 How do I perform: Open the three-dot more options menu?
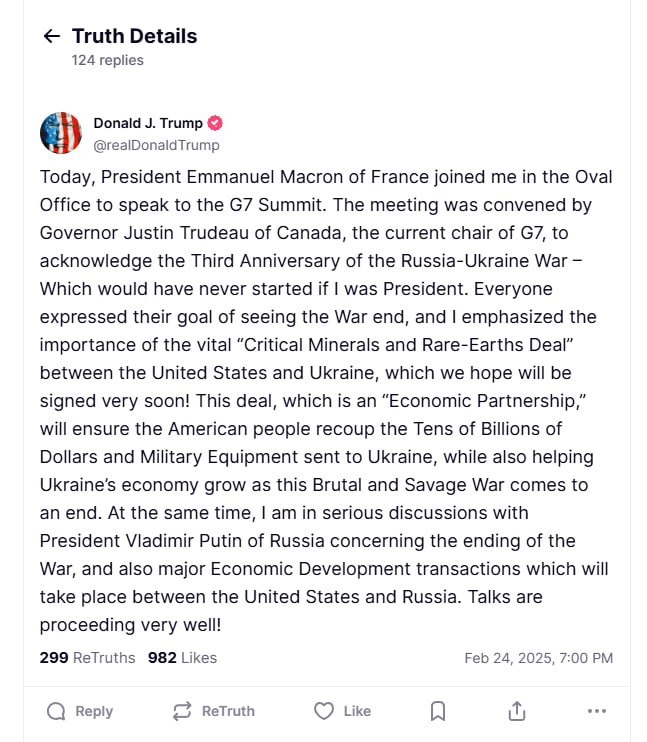click(x=597, y=711)
